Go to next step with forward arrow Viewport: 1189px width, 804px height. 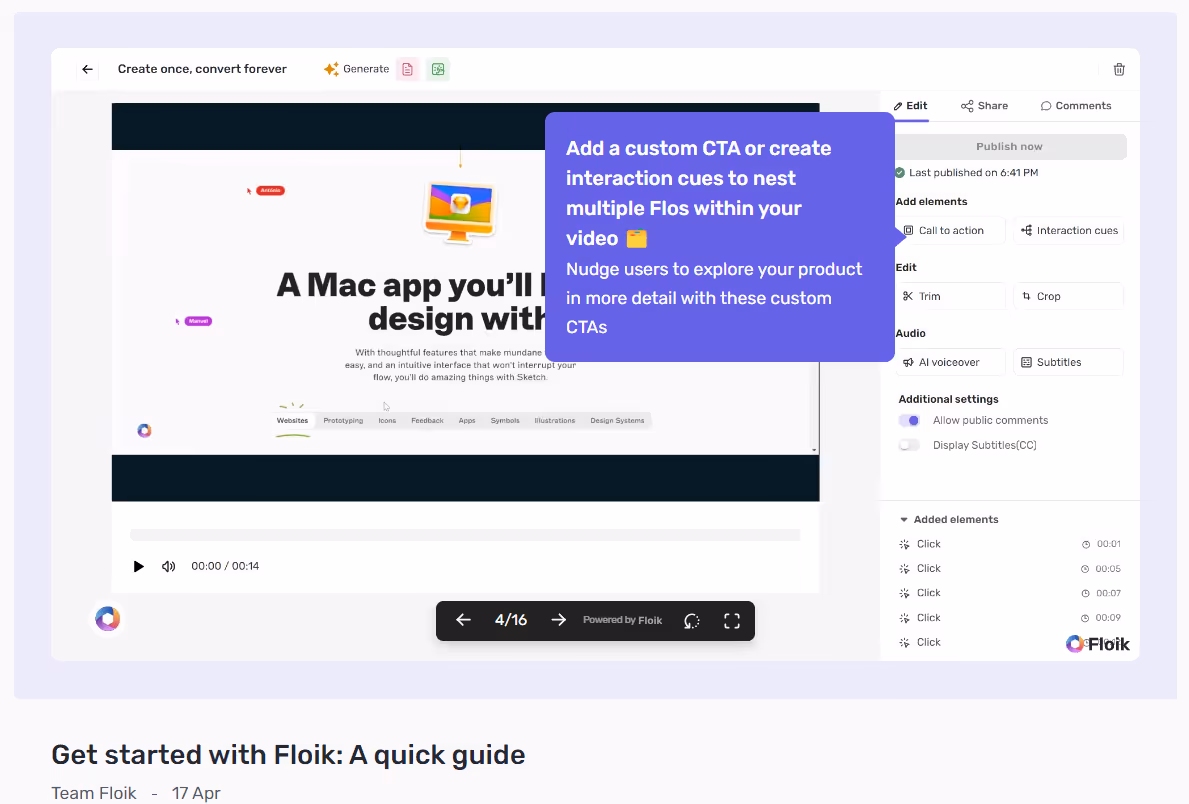pos(558,620)
